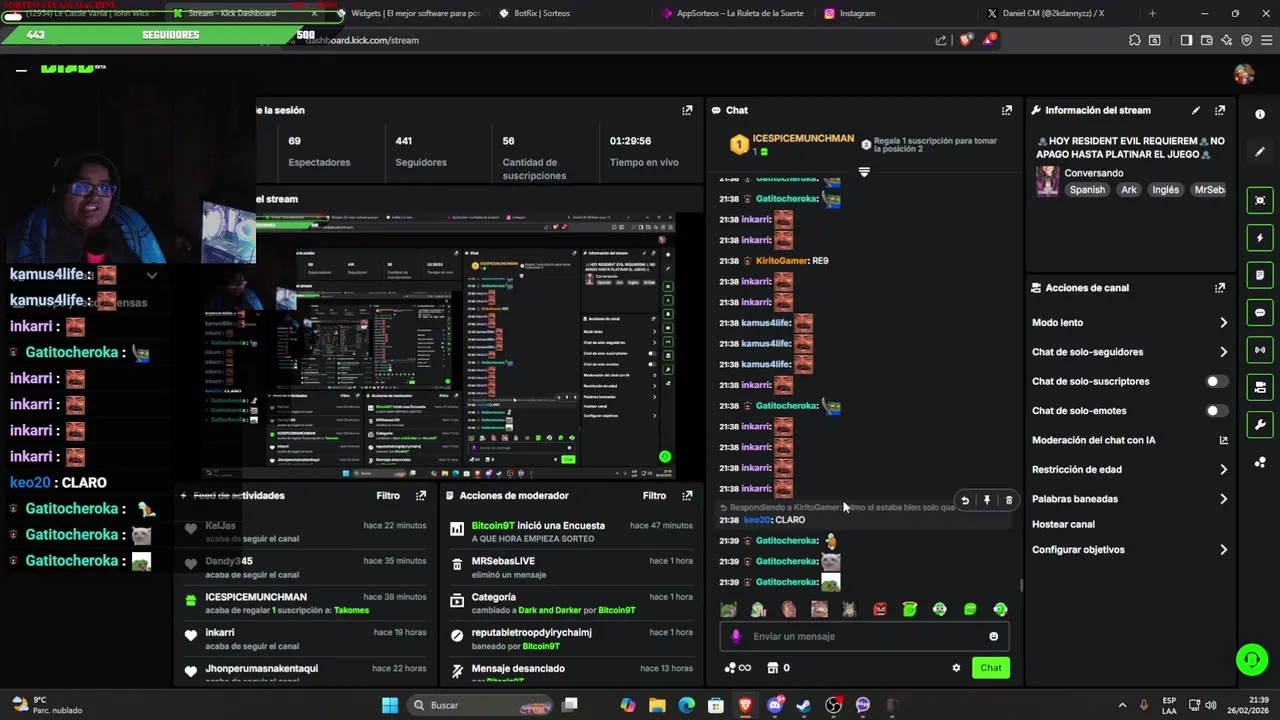Image resolution: width=1280 pixels, height=720 pixels.
Task: Open the shop icon below chat
Action: pyautogui.click(x=773, y=668)
